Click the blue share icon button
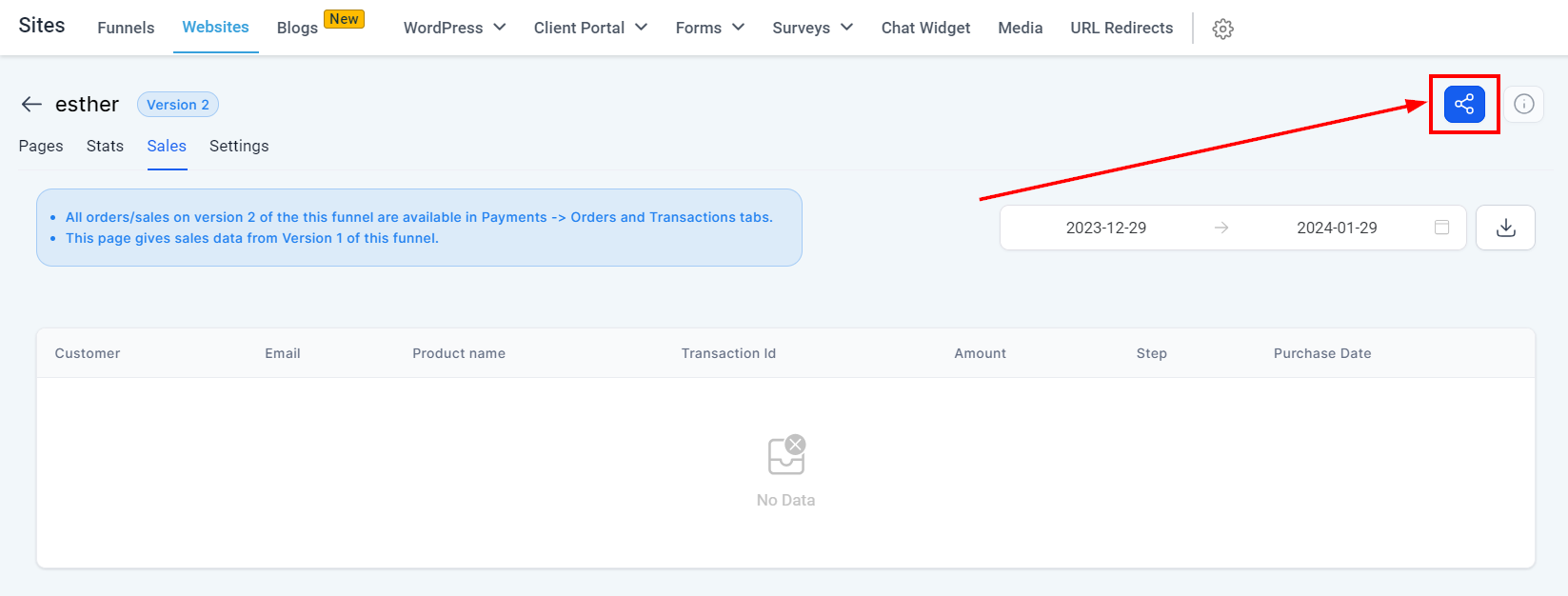Screen dimensions: 1568x596 click(x=1464, y=104)
